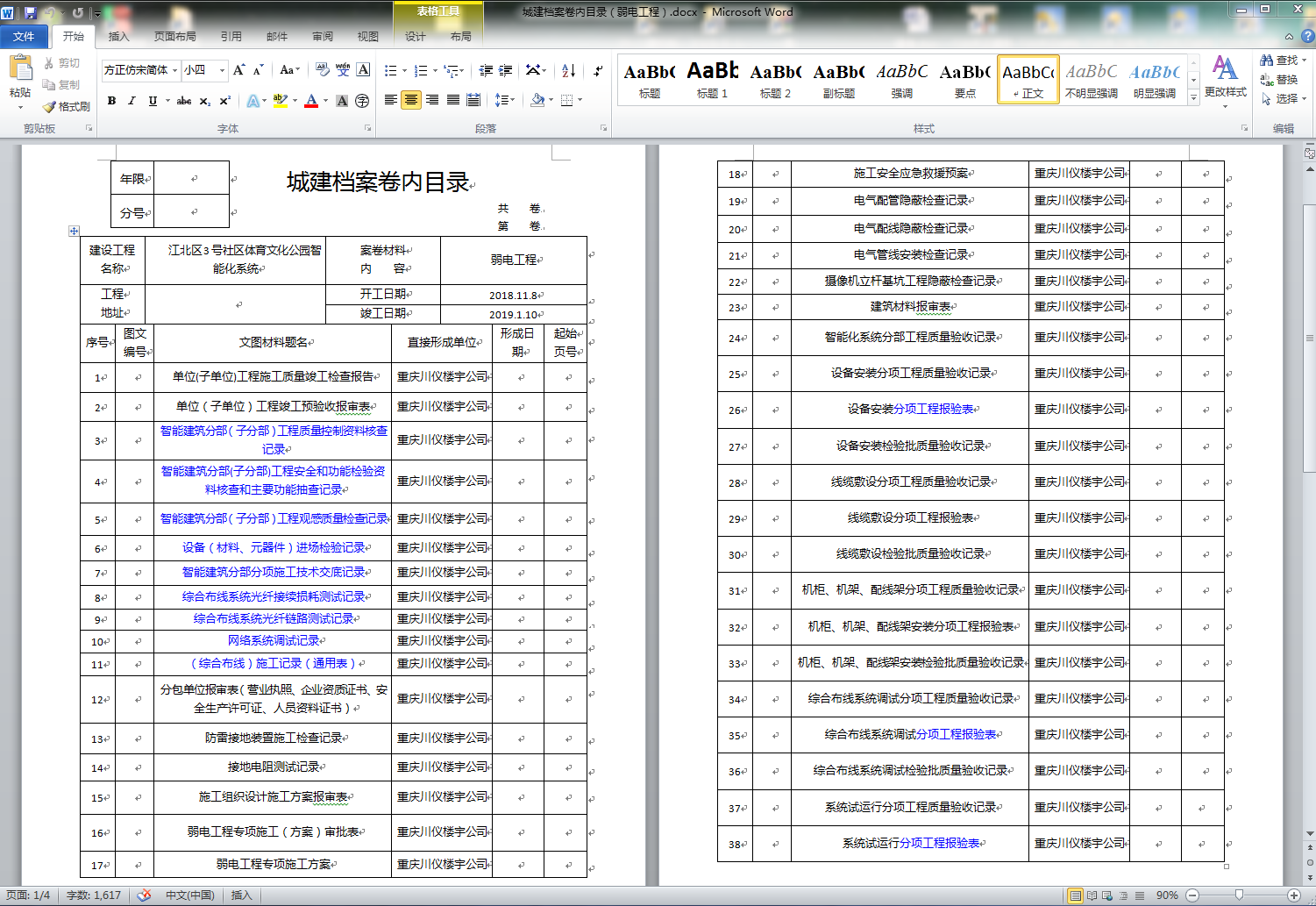Switch to the 页面布局 tab
1316x906 pixels.
point(175,36)
